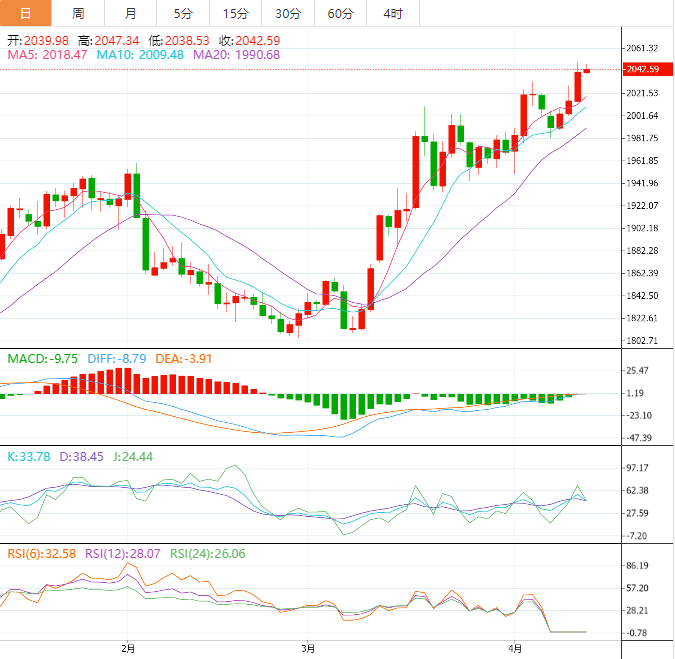Viewport: 675px width, 659px height.
Task: Click the MA5: 2018.47 indicator label
Action: 47,55
